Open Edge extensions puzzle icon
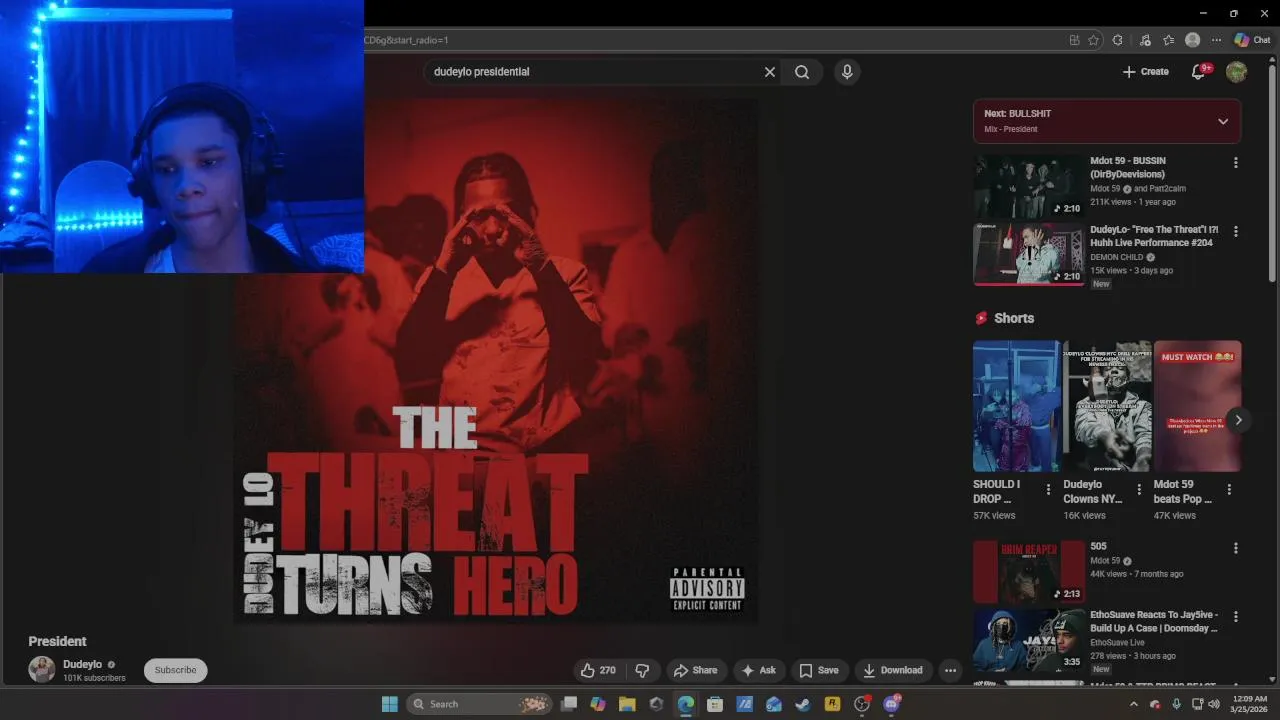 1118,40
